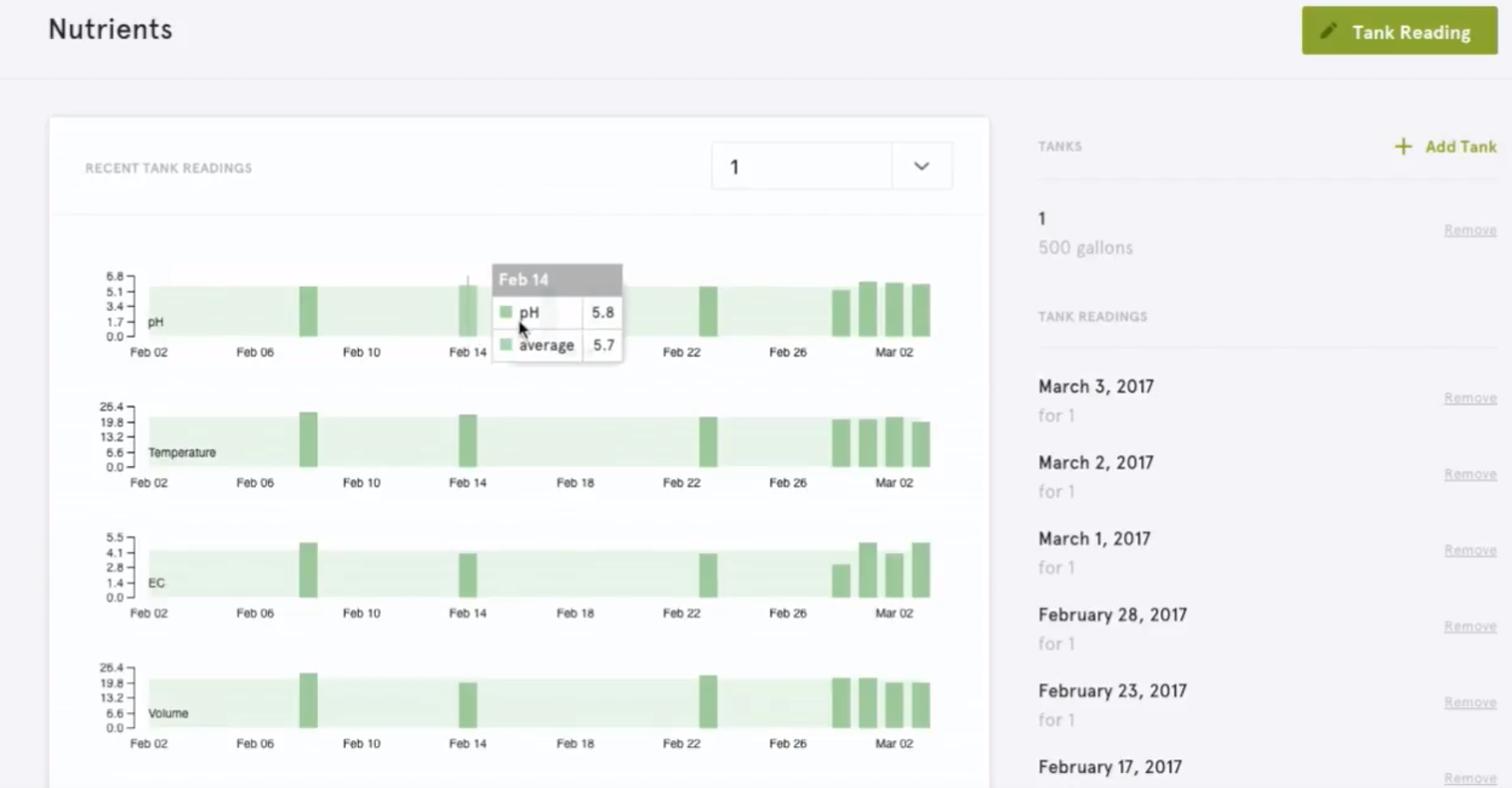
Task: Click the Feb 22 bar in pH chart
Action: pos(708,311)
